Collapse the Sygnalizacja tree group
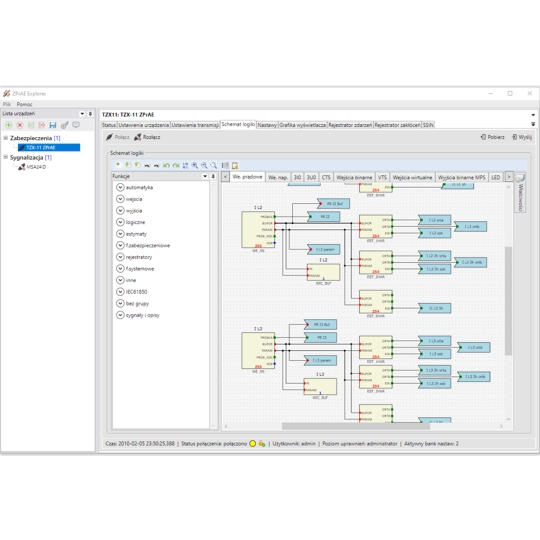Image resolution: width=540 pixels, height=540 pixels. [x=6, y=157]
